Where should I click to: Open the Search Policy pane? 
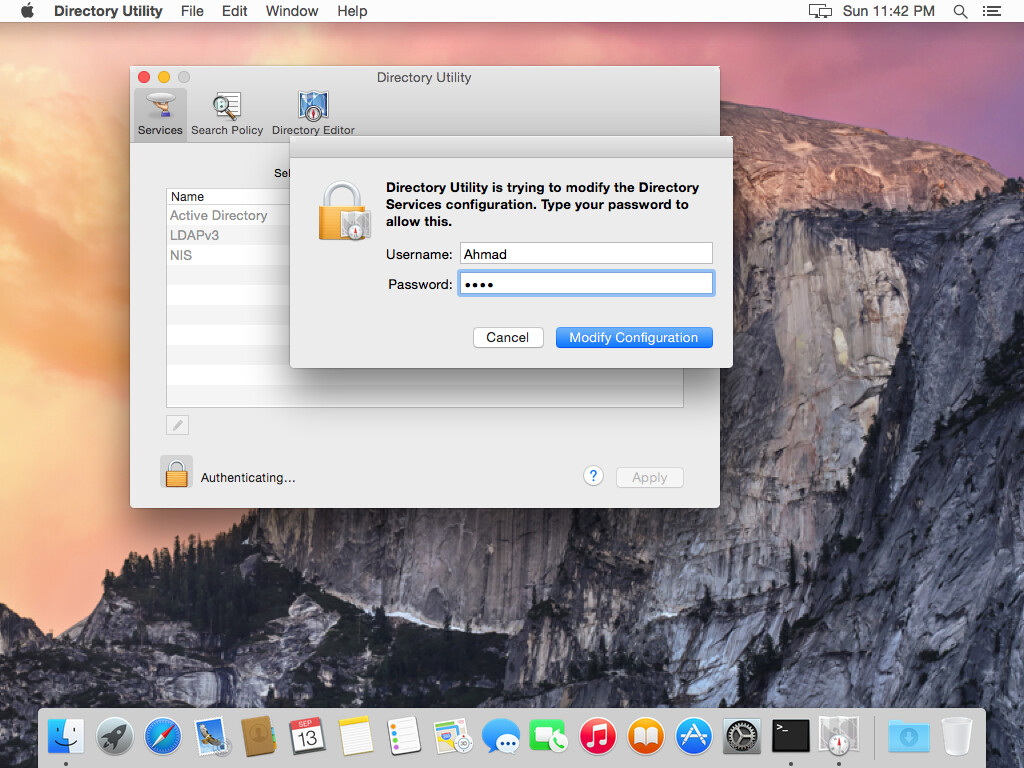[x=226, y=112]
